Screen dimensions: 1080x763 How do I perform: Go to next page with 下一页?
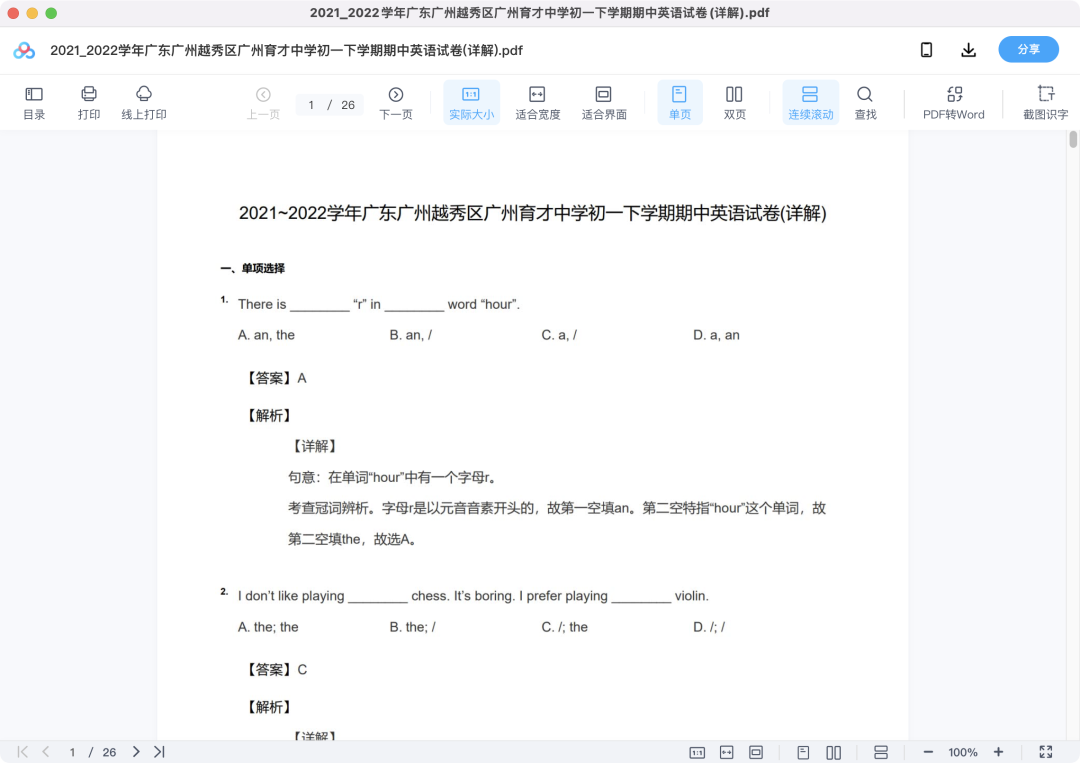pyautogui.click(x=395, y=103)
